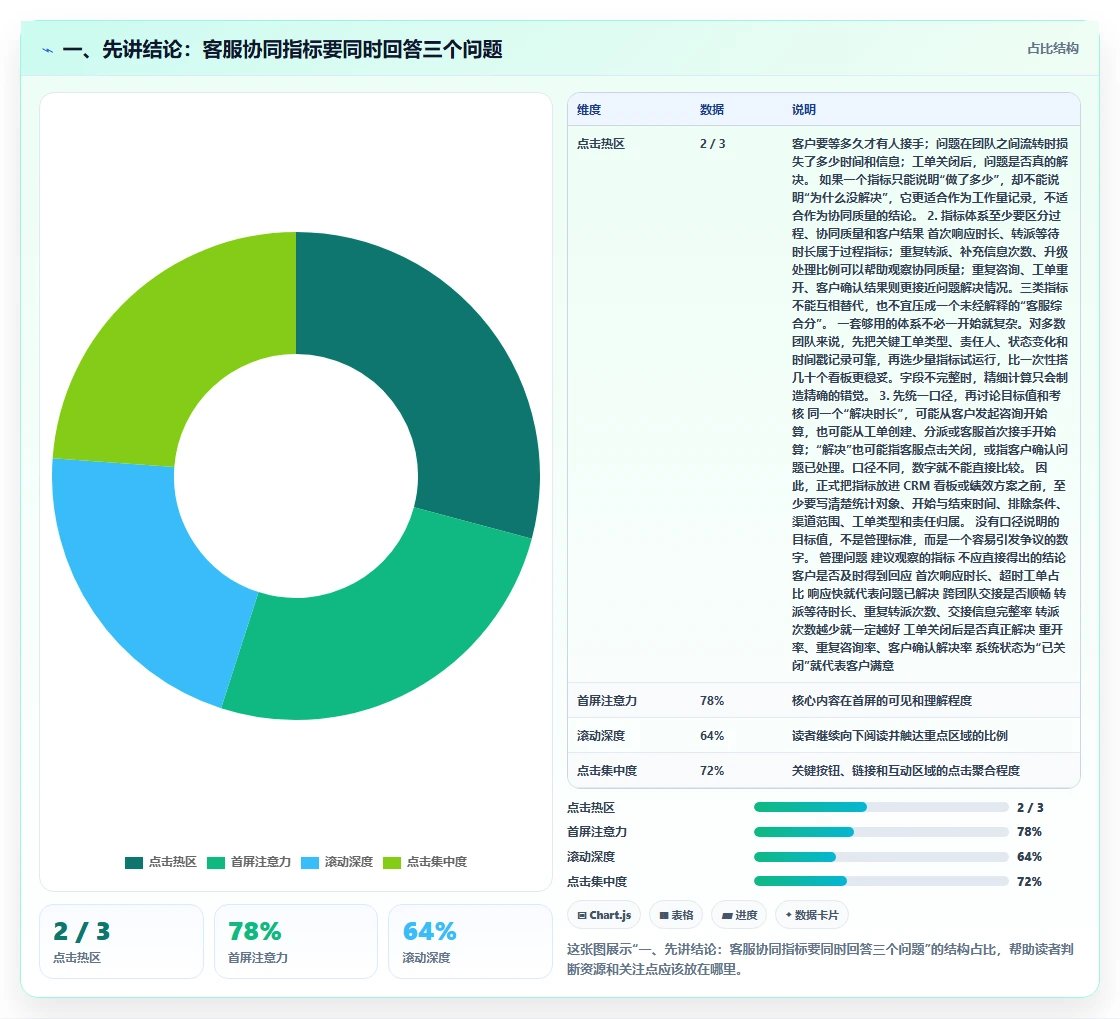Click the 72% table cell
This screenshot has height=1019, width=1120.
[x=712, y=771]
